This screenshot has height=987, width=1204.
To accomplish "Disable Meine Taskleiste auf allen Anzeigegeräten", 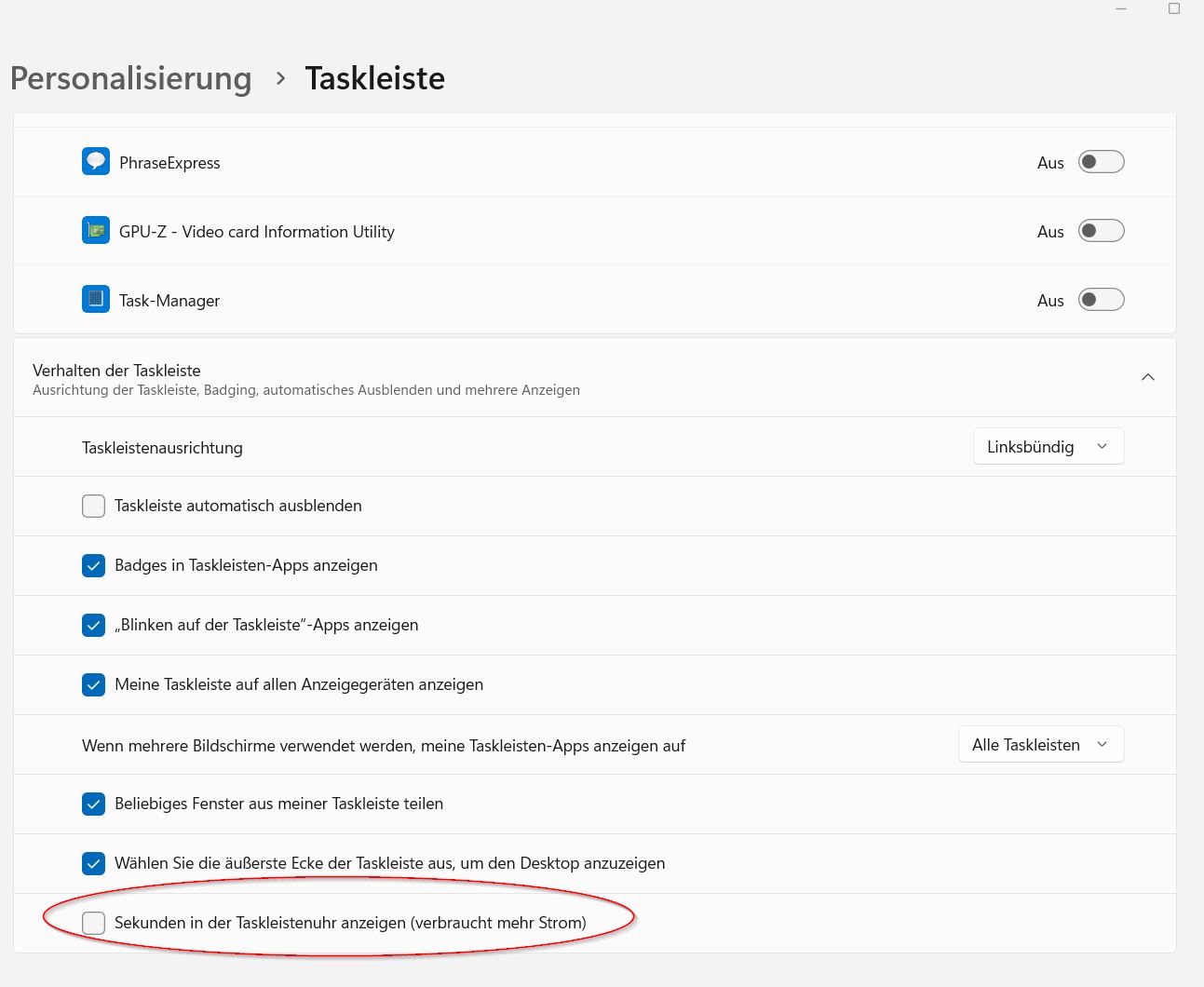I will (x=94, y=684).
